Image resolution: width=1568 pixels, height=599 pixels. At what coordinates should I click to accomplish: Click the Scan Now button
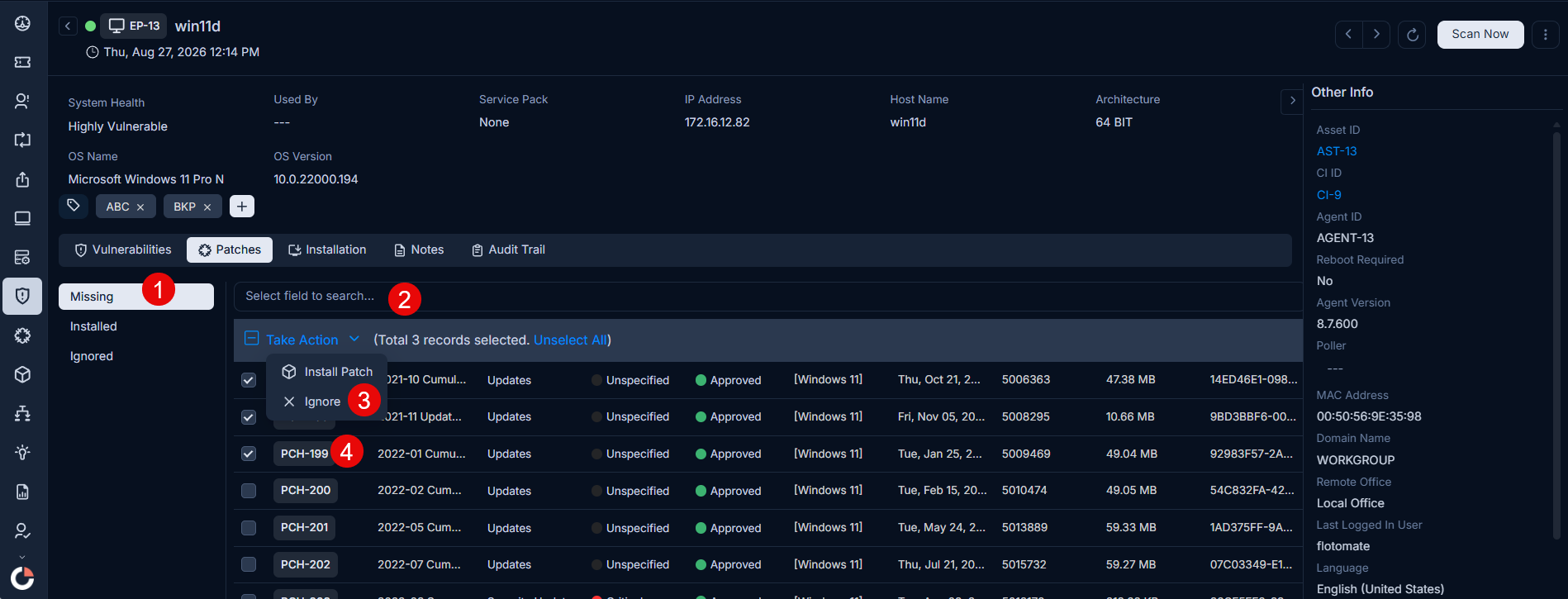pos(1480,34)
